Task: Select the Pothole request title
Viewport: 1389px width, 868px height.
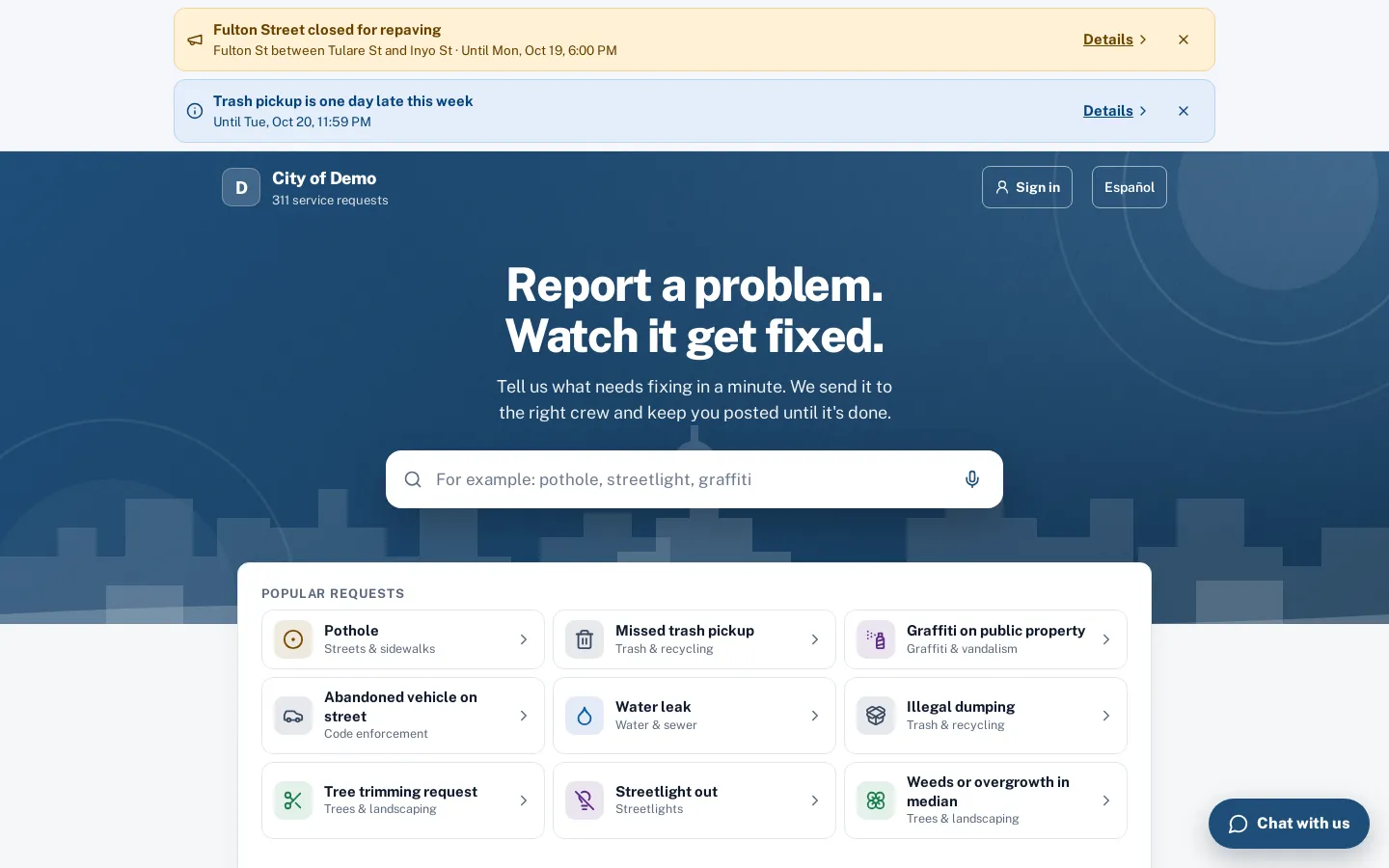Action: pyautogui.click(x=351, y=631)
